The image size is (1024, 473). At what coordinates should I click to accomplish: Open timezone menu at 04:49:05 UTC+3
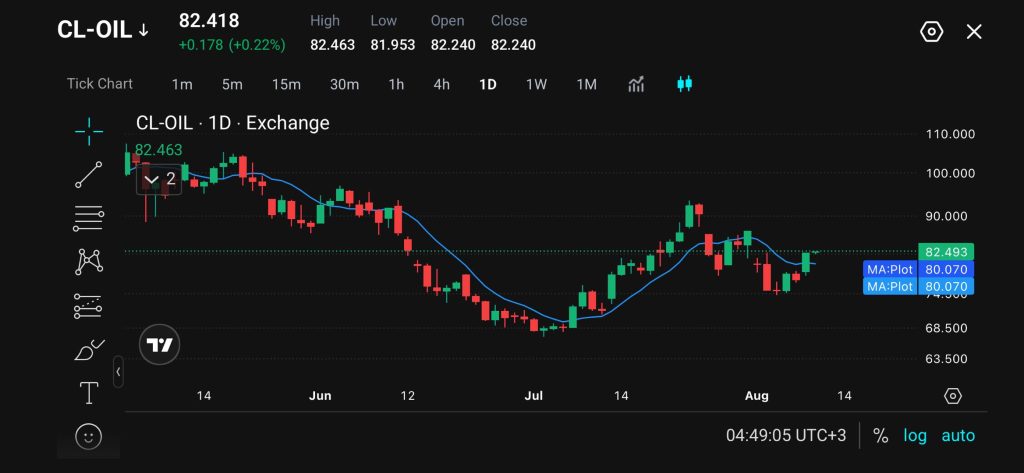click(786, 435)
